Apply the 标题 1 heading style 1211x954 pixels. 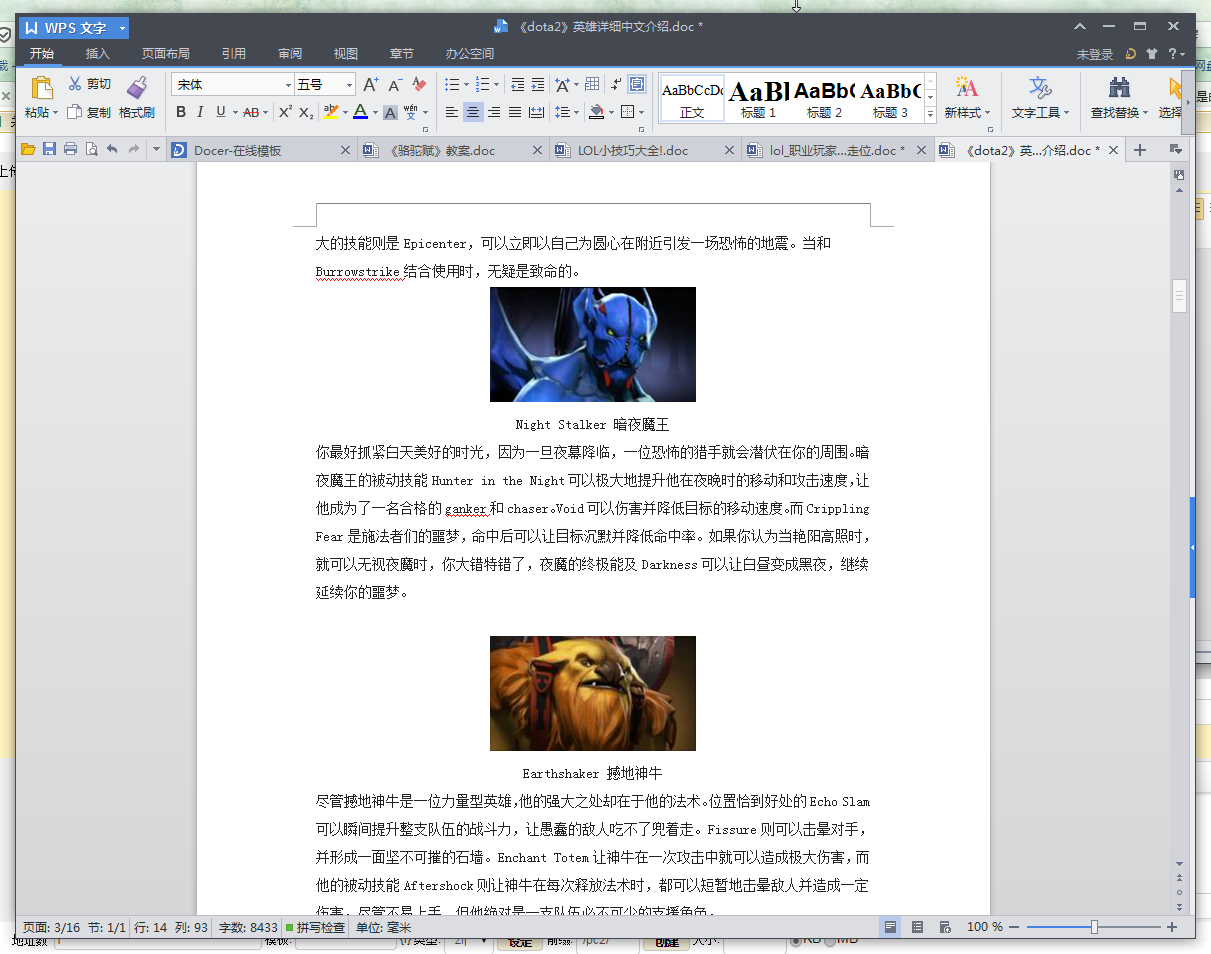(759, 98)
